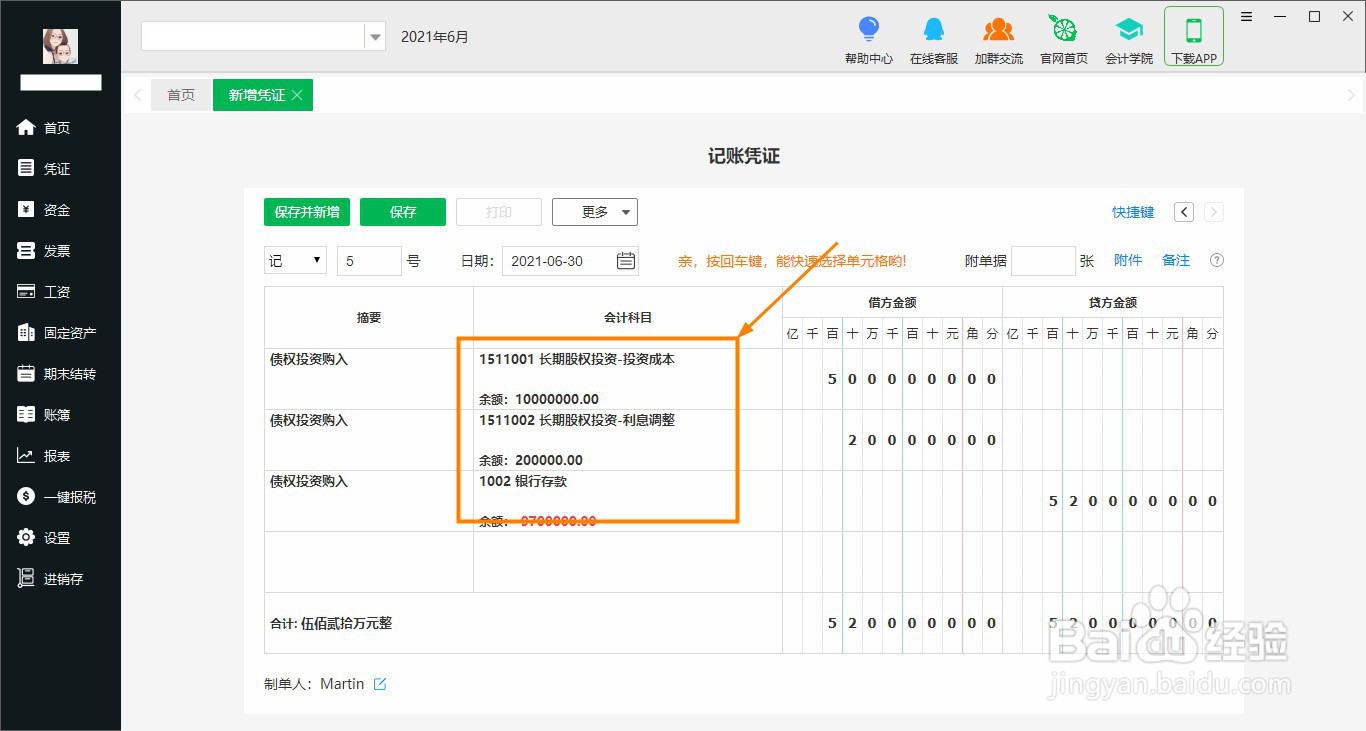Click the edit icon next to 制单人 Martin
The height and width of the screenshot is (731, 1366).
[x=380, y=683]
